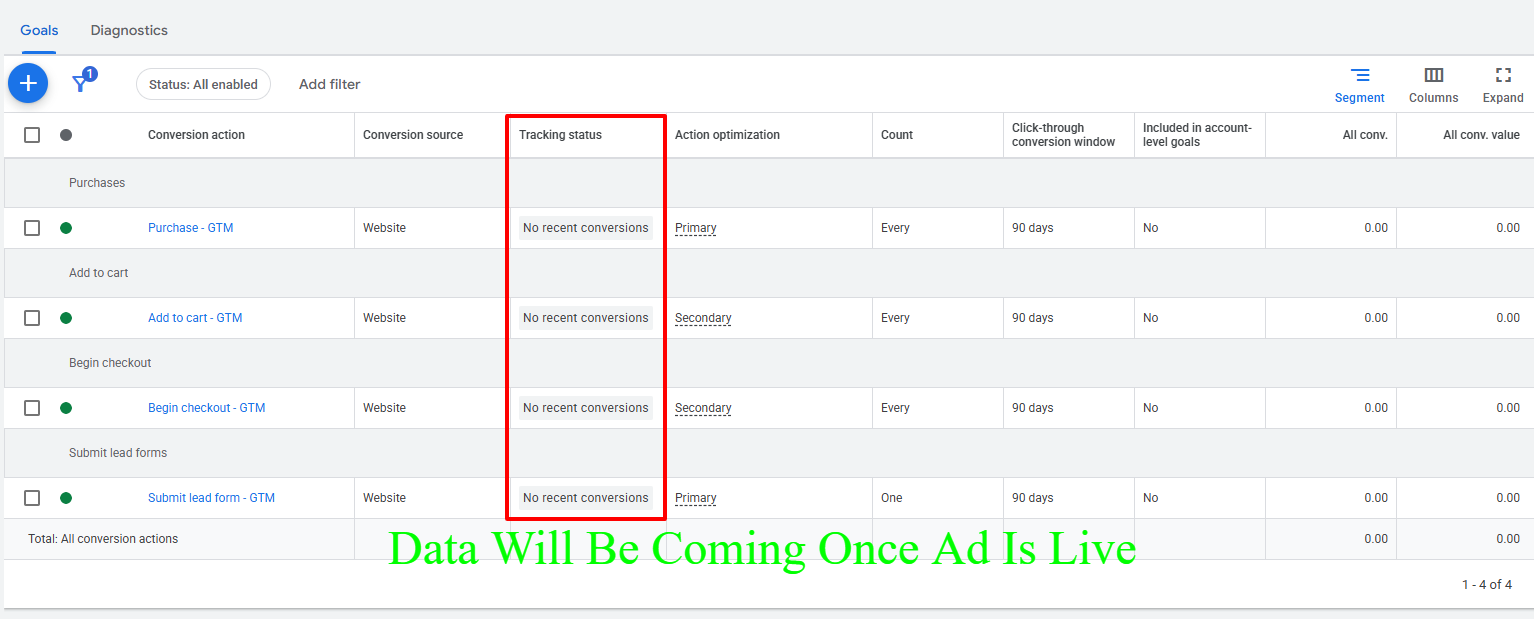Image resolution: width=1534 pixels, height=619 pixels.
Task: Check the Add to cart - GTM row checkbox
Action: click(32, 318)
